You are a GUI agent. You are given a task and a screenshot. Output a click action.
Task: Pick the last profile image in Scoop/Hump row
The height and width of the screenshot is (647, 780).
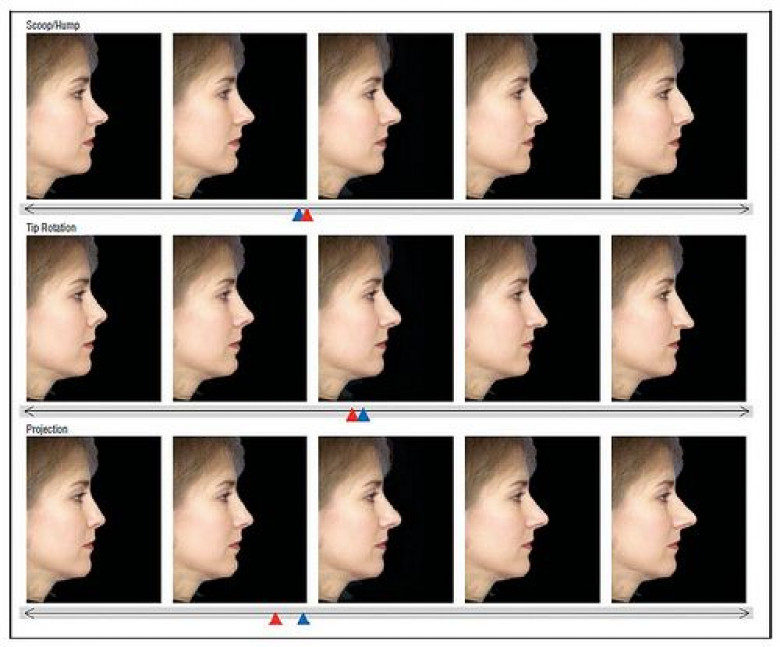(x=679, y=116)
